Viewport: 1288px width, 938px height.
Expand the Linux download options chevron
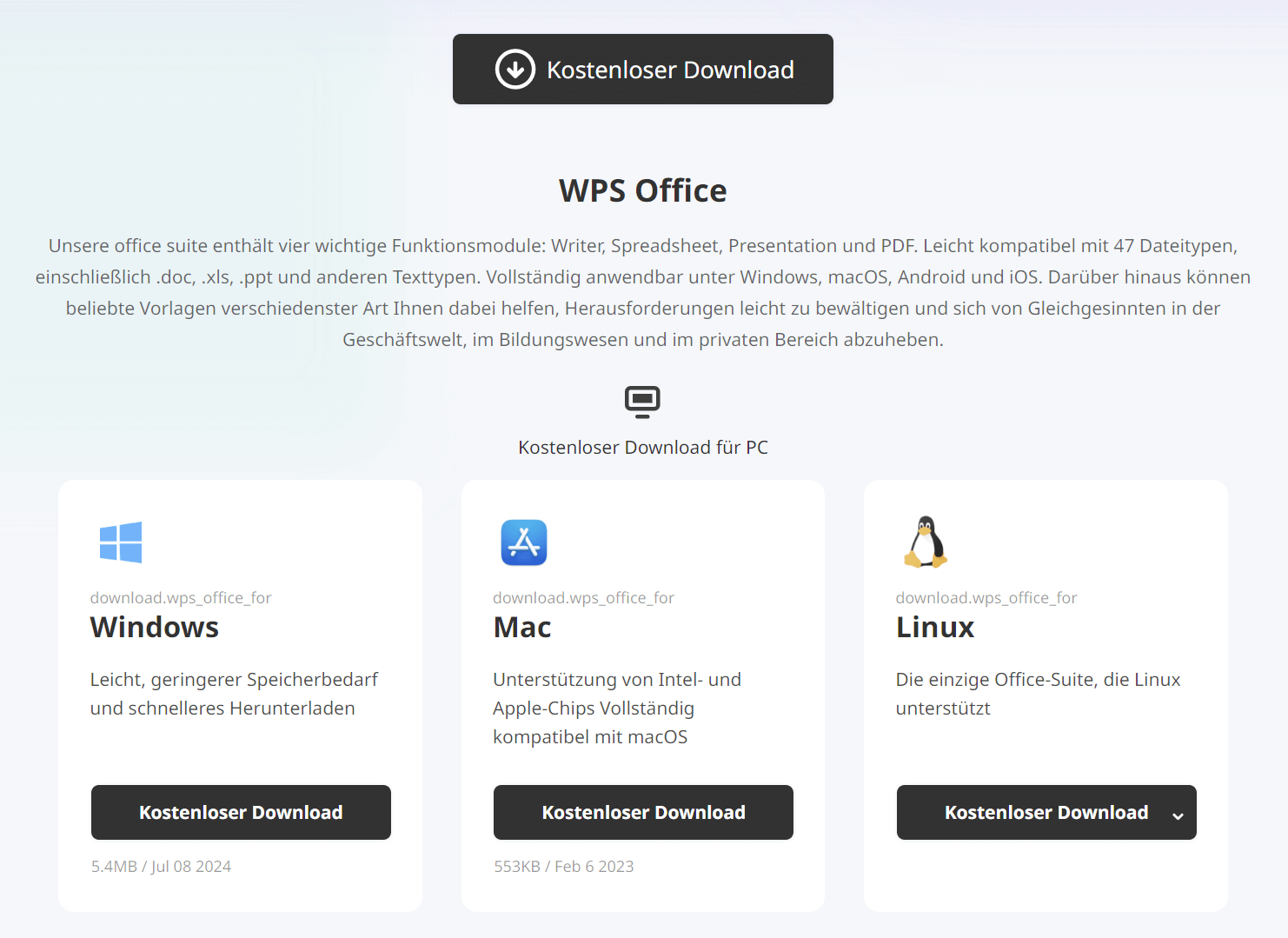[x=1178, y=815]
